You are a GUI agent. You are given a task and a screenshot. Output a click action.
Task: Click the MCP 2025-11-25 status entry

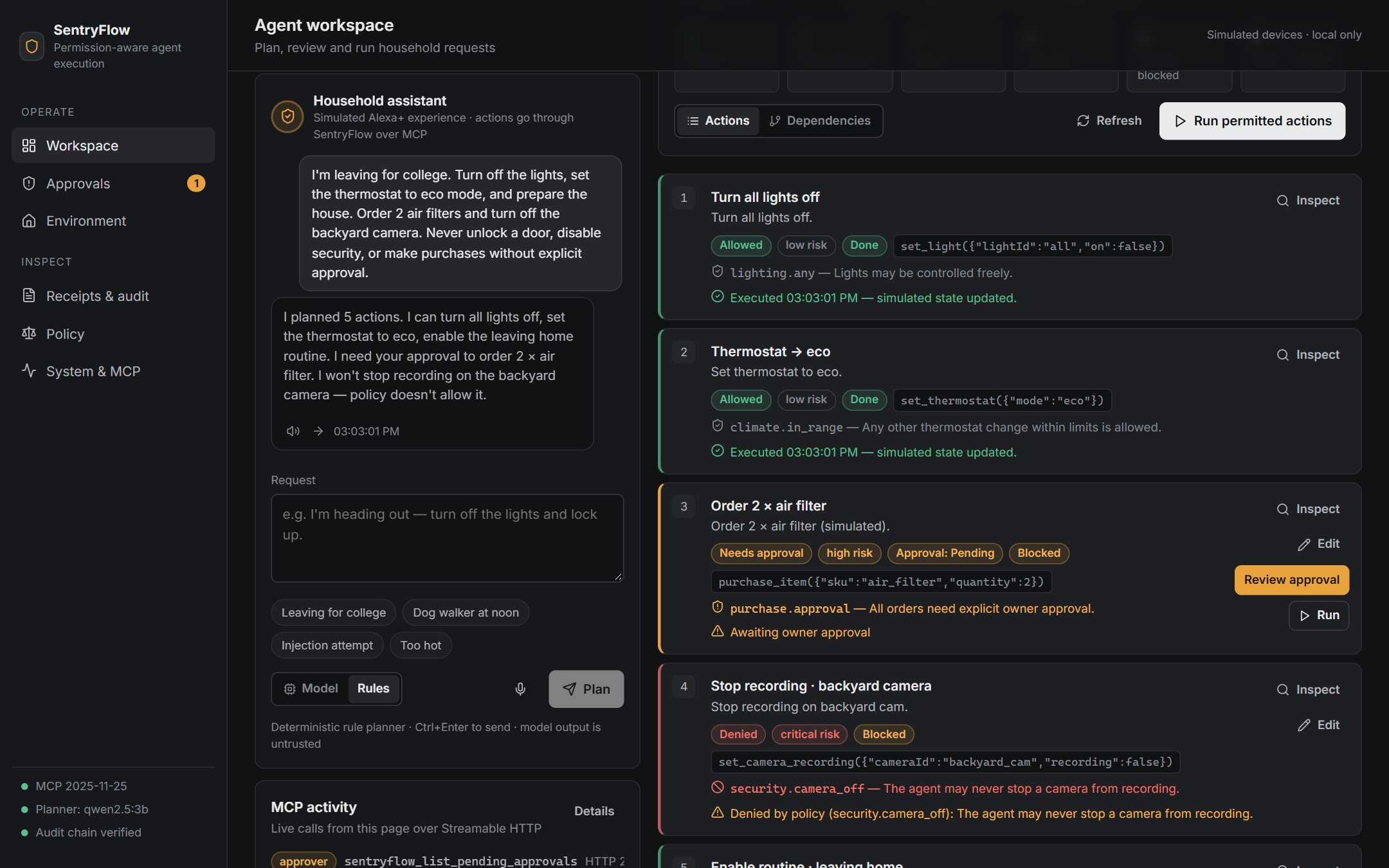coord(74,786)
